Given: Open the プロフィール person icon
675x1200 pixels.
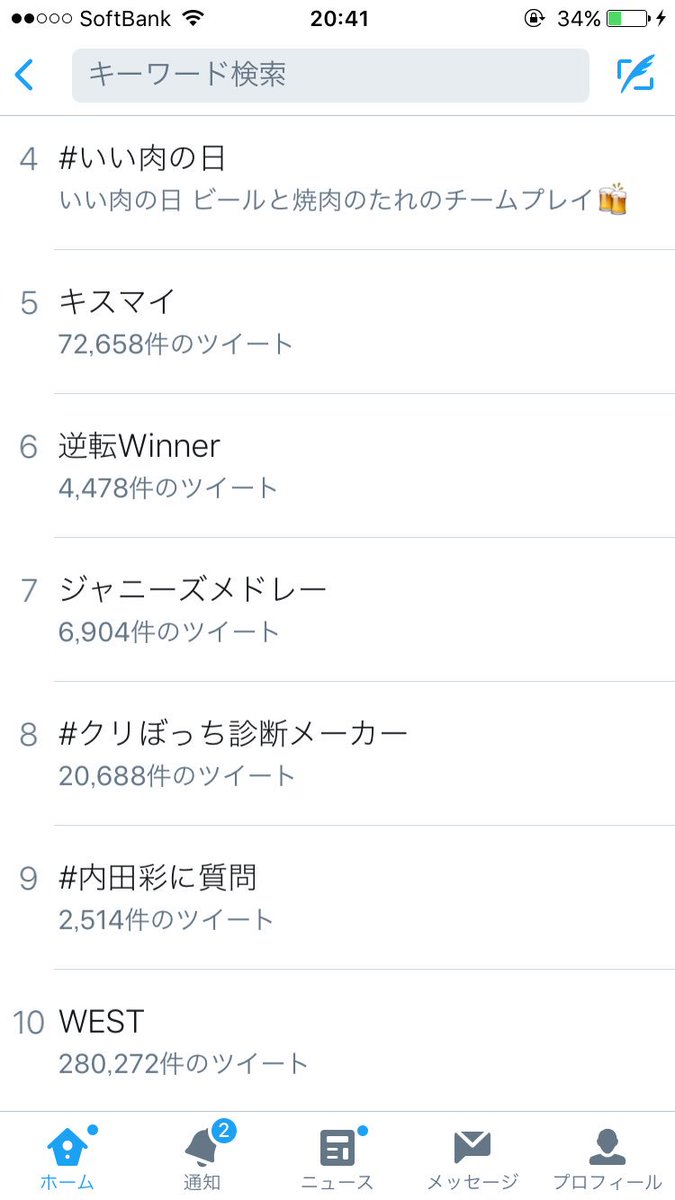Looking at the screenshot, I should point(607,1147).
